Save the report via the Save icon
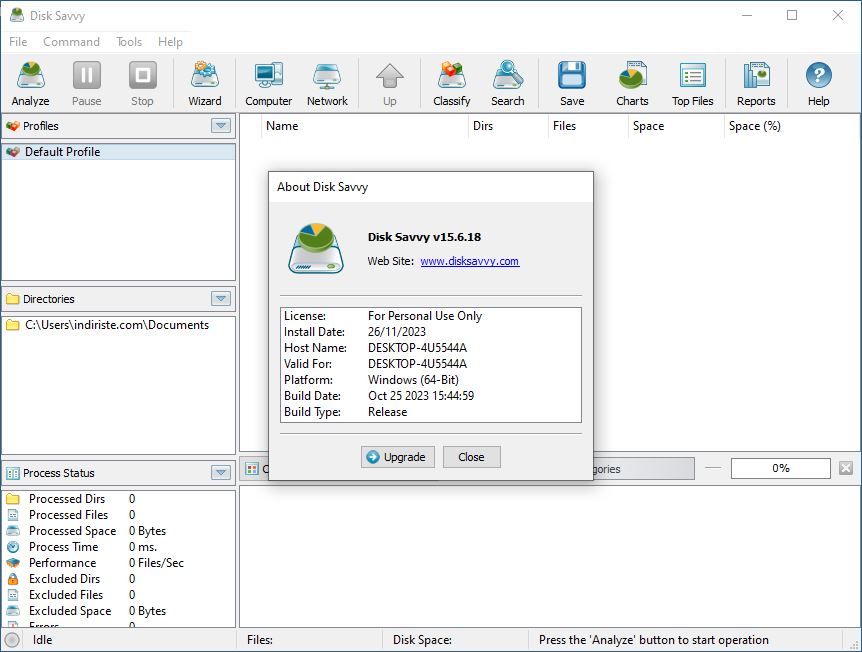The width and height of the screenshot is (862, 652). click(572, 84)
